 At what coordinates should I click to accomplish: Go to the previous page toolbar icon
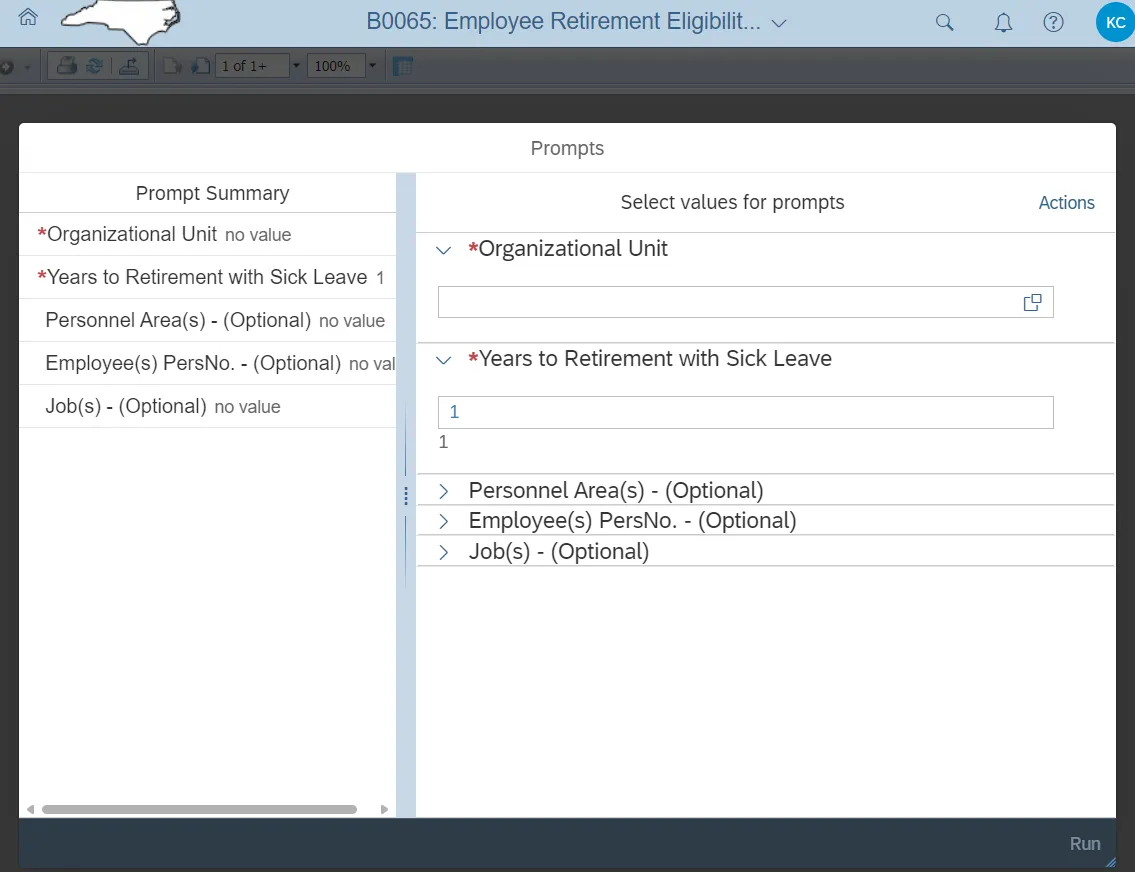click(x=172, y=67)
